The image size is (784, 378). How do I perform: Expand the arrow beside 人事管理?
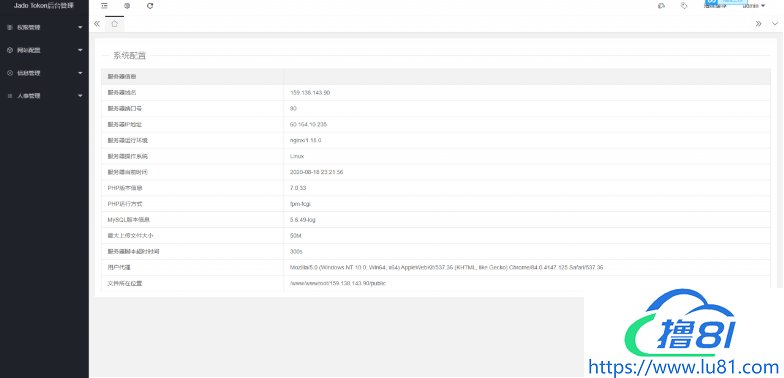tap(80, 96)
